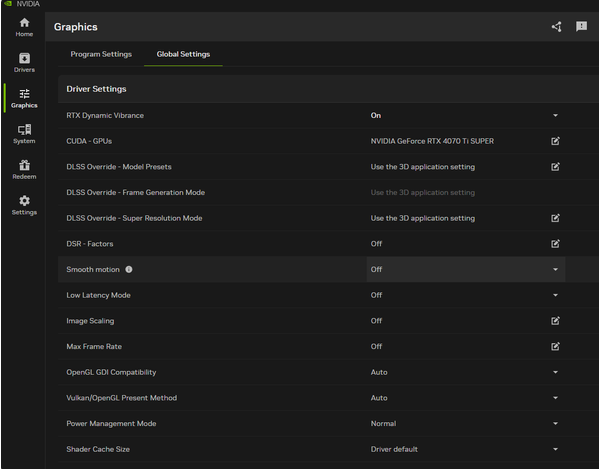Edit the Image Scaling setting
Viewport: 599px width, 469px height.
tap(555, 321)
